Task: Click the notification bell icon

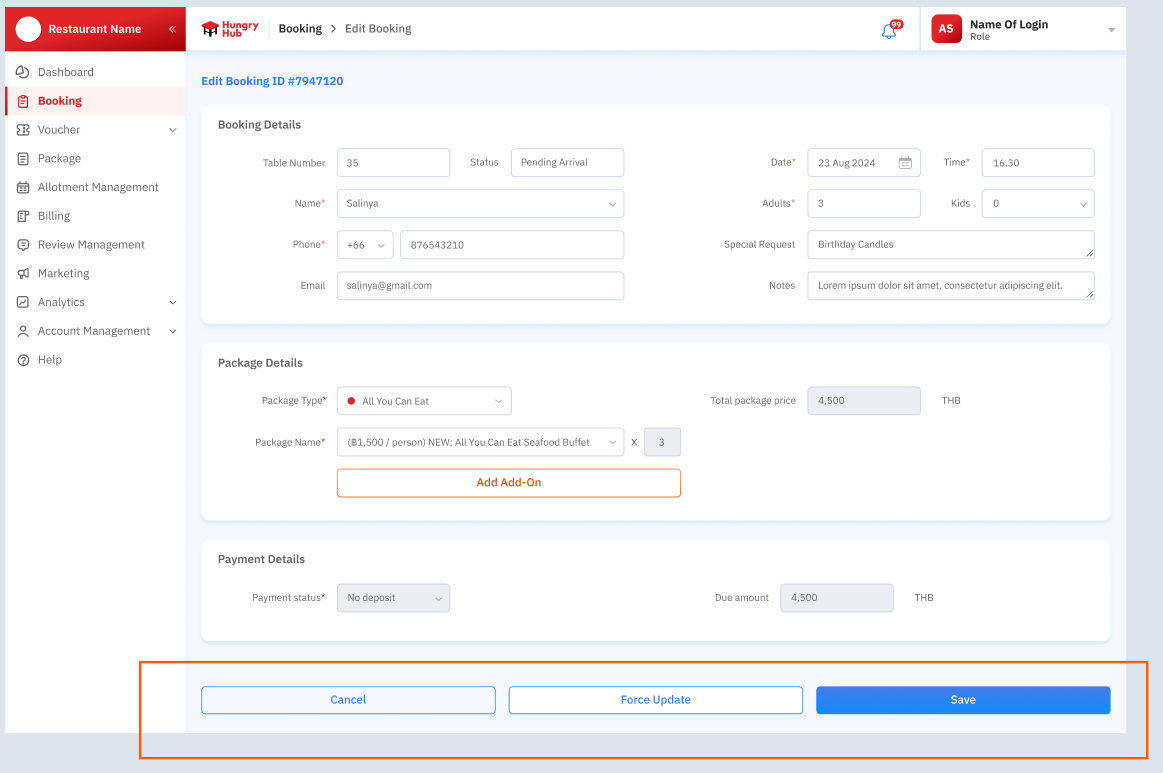Action: pos(888,31)
